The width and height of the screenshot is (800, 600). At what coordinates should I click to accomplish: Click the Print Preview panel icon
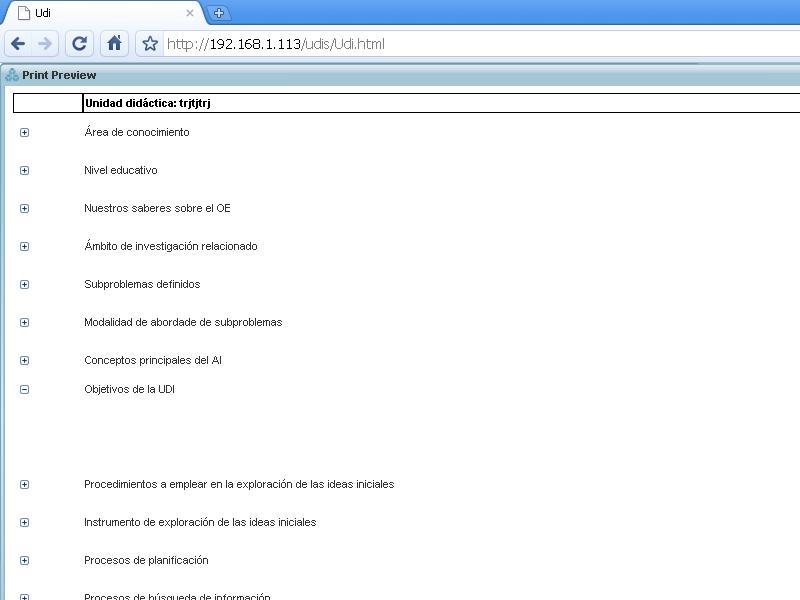click(x=12, y=75)
